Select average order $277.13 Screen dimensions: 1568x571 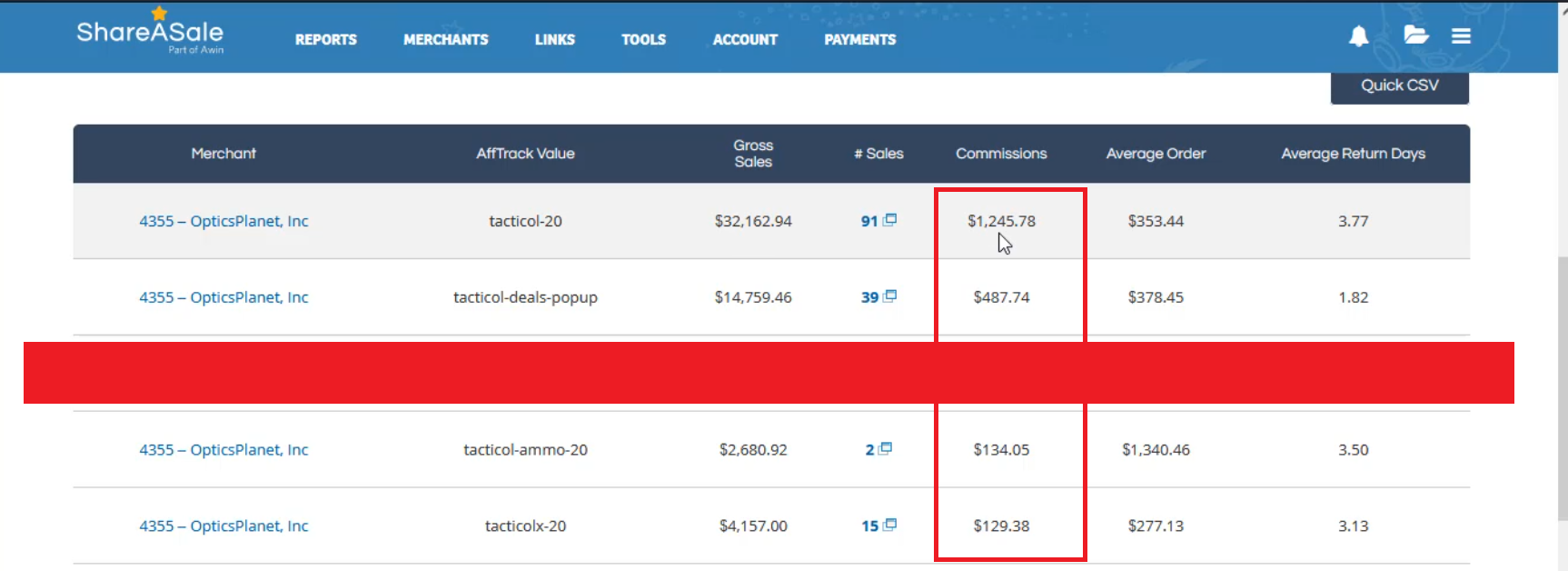[x=1156, y=526]
